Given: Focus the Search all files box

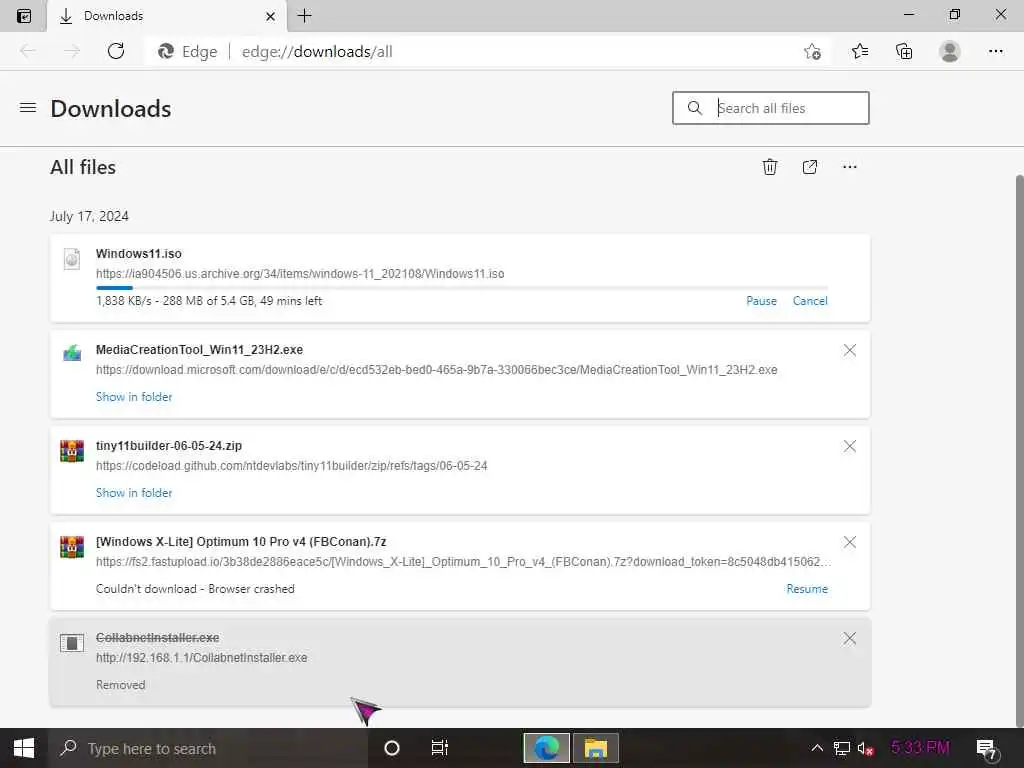Looking at the screenshot, I should coord(771,108).
